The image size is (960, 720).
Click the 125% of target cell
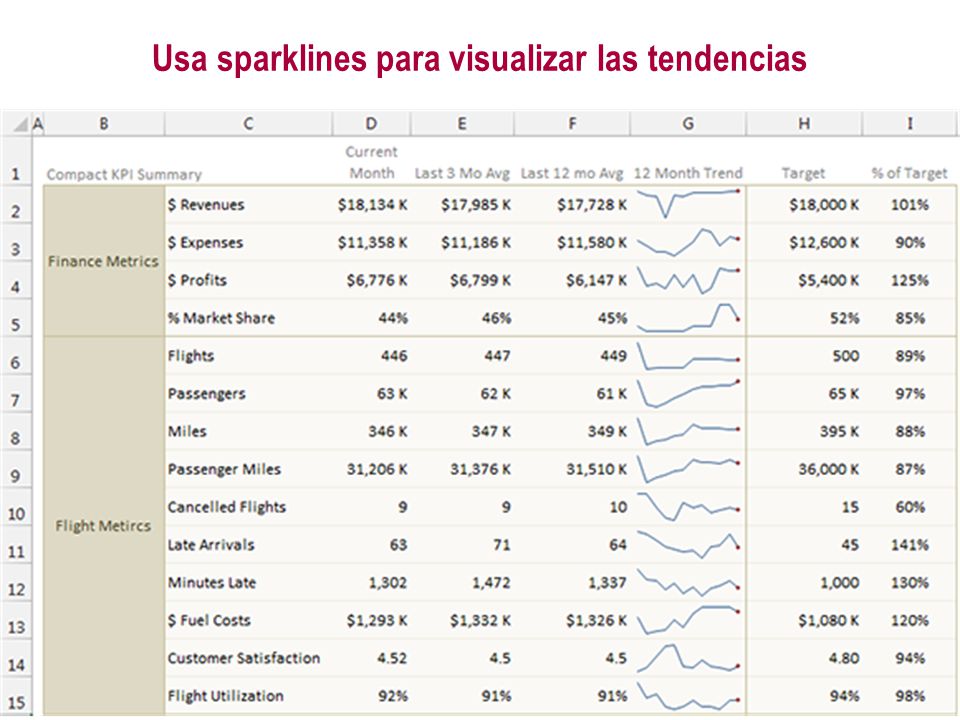pyautogui.click(x=910, y=280)
